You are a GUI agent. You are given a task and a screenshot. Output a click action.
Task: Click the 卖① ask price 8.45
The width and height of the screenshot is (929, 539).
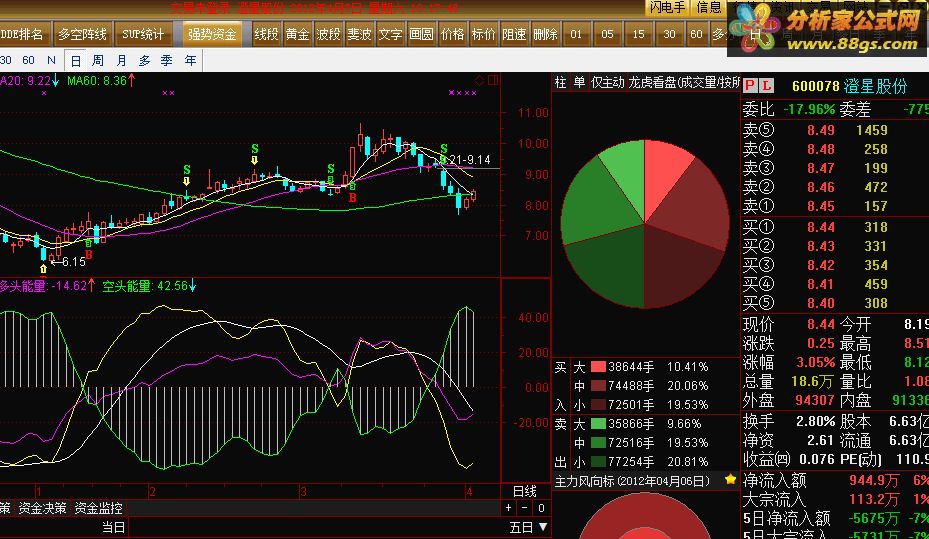(821, 206)
